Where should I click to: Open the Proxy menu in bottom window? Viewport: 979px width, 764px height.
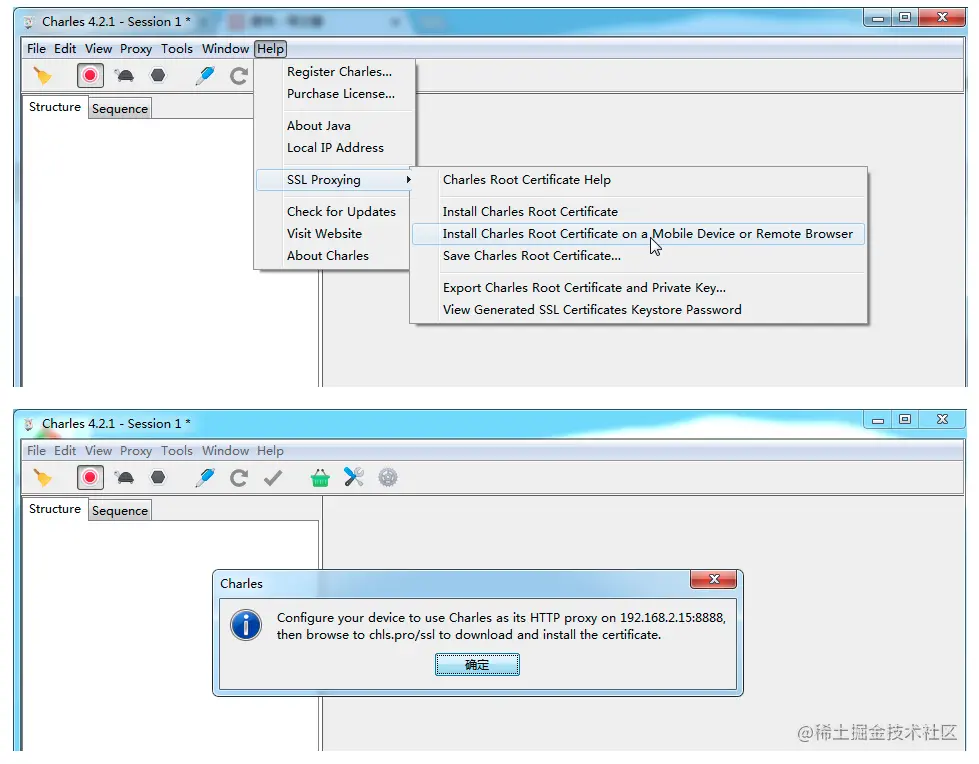point(135,451)
